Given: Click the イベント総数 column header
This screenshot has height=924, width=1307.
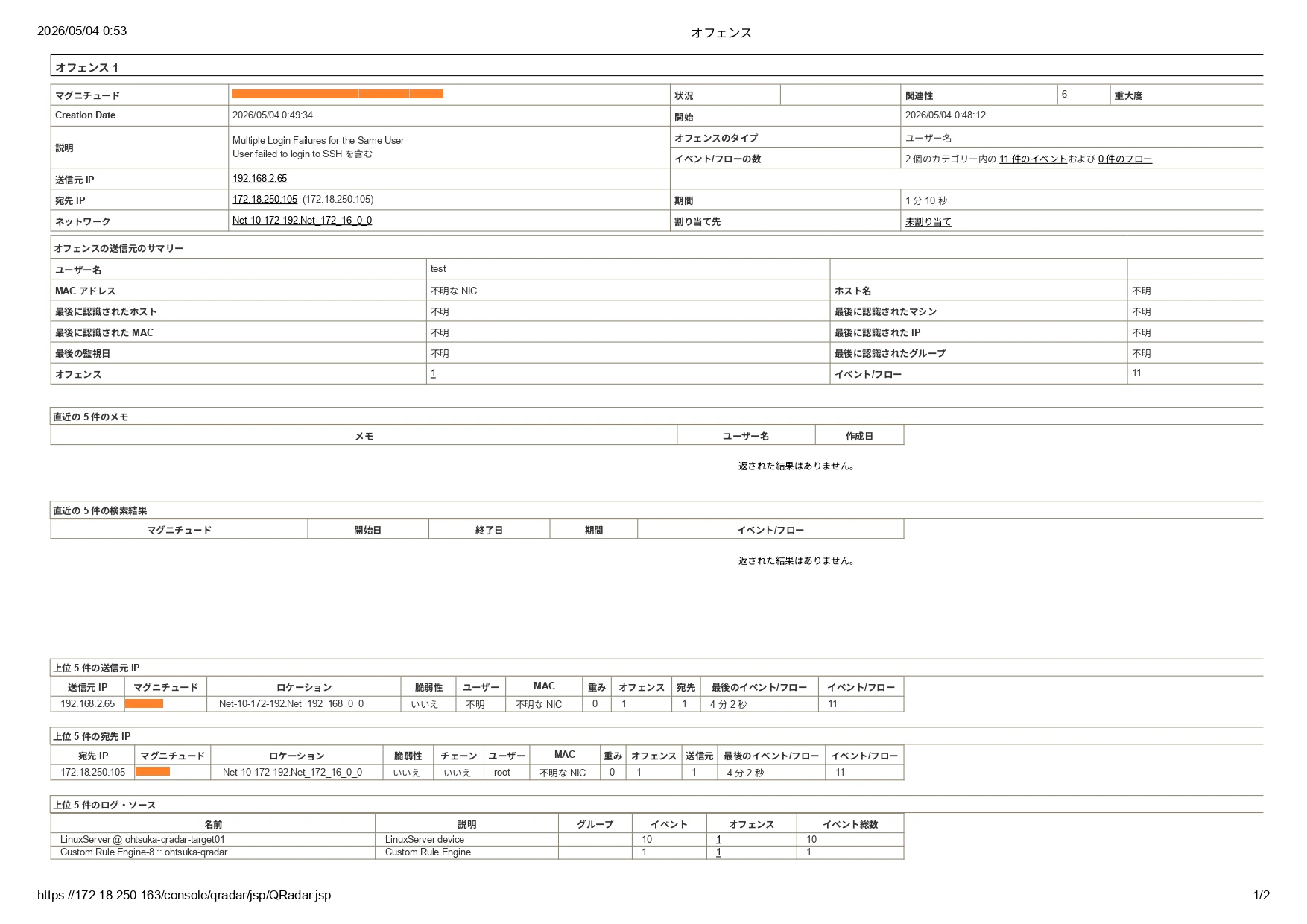Looking at the screenshot, I should [850, 825].
